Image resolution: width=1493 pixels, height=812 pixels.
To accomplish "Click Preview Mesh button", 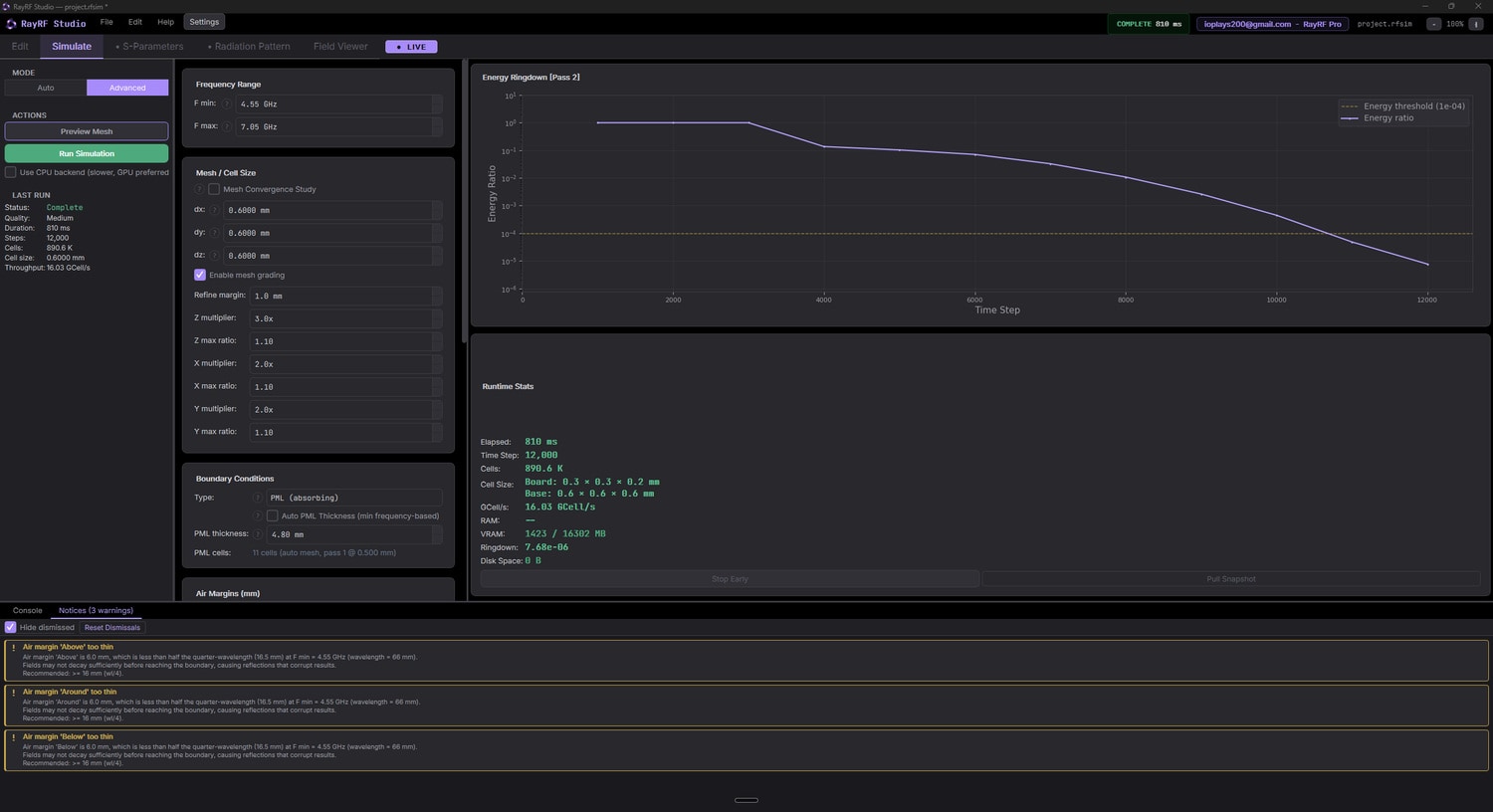I will coord(87,131).
